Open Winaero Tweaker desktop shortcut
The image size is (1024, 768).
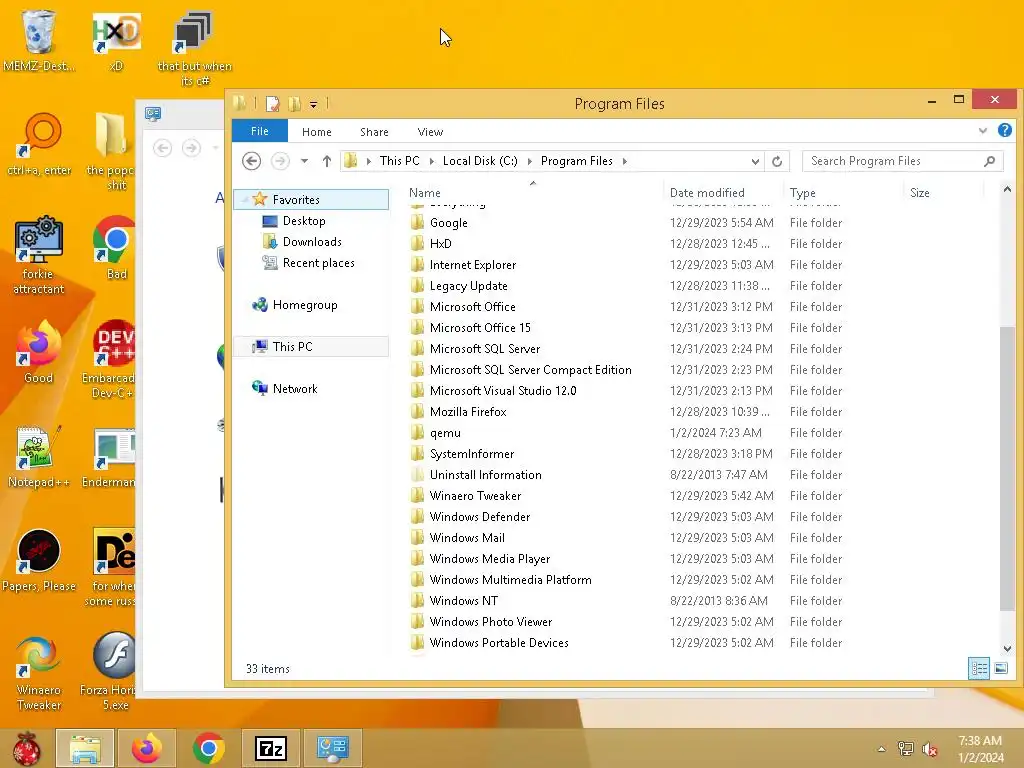tap(39, 673)
